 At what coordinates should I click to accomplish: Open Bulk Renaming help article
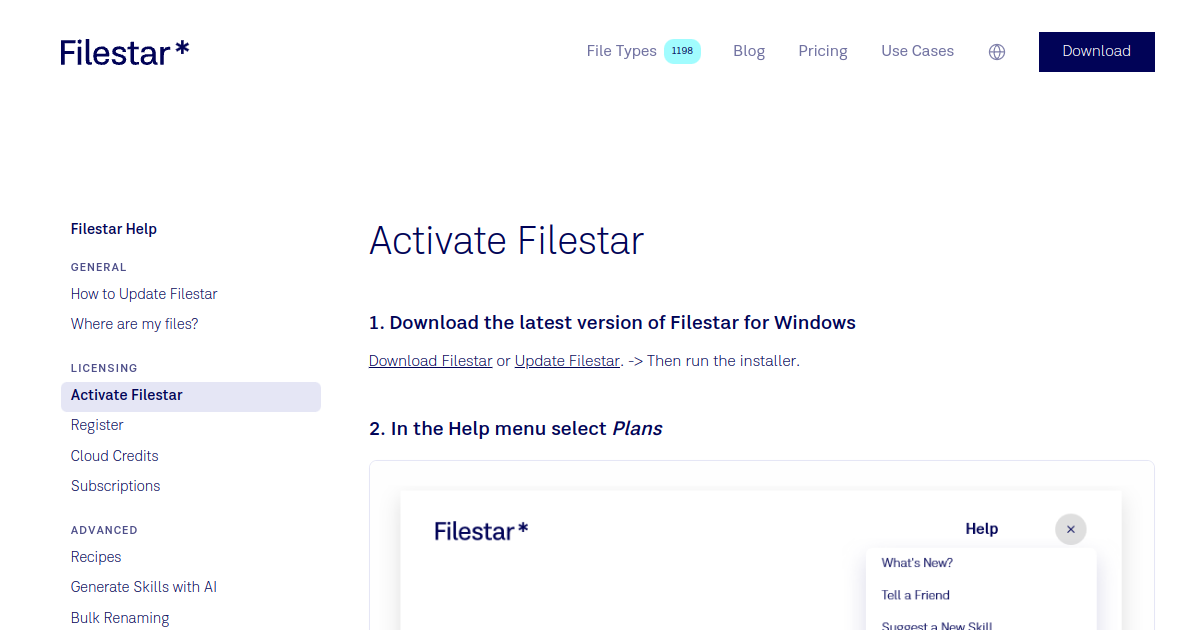(x=120, y=618)
